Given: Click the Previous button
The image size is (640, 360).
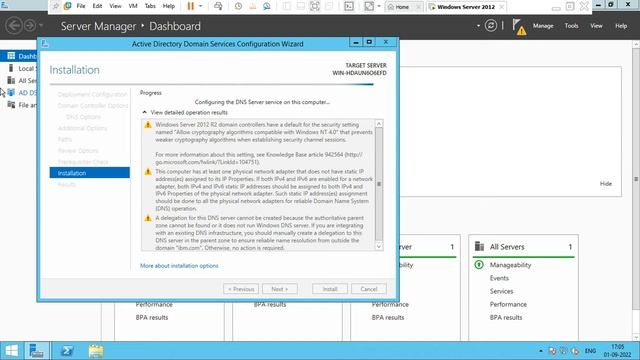Looking at the screenshot, I should (x=241, y=289).
